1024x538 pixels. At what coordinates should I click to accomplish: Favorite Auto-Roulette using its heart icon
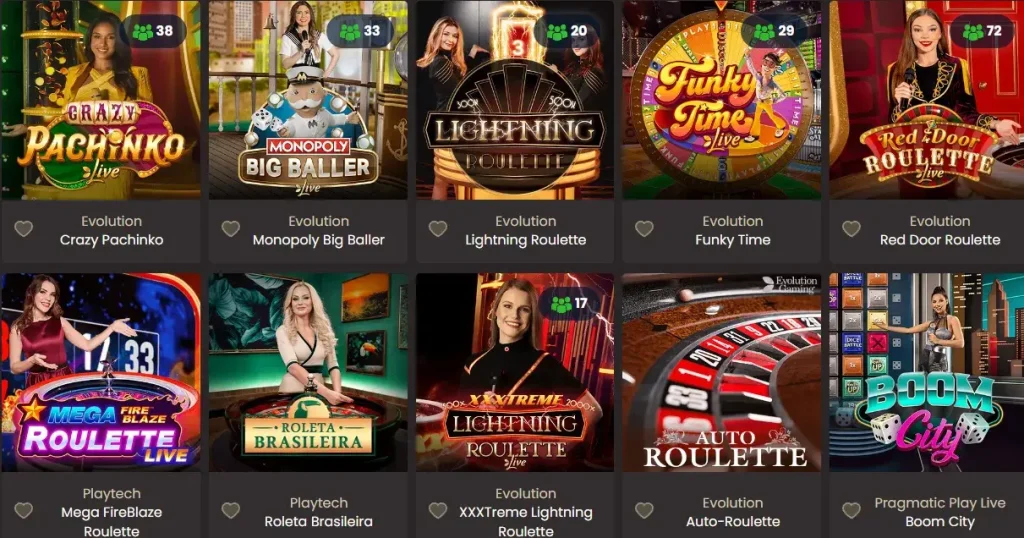[x=645, y=511]
